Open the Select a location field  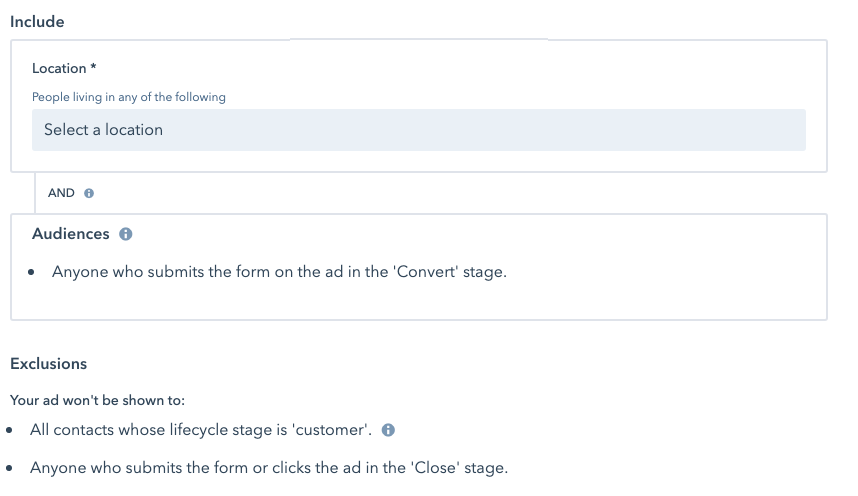(x=418, y=130)
